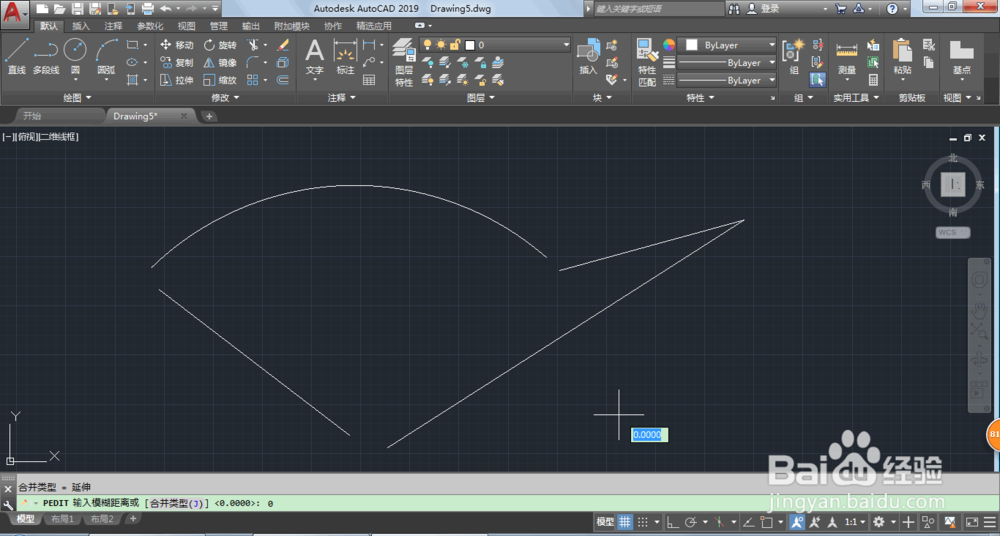Add a new drawing tab with plus
Image resolution: width=1000 pixels, height=536 pixels.
point(209,116)
